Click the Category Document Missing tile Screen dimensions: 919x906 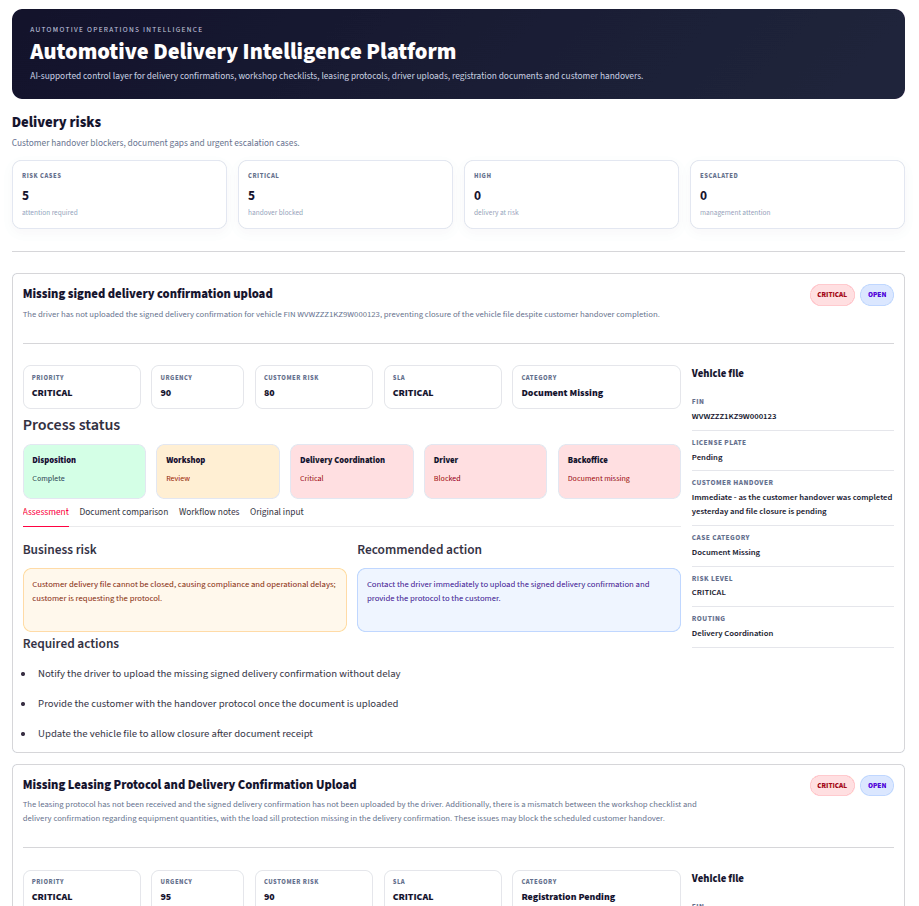pyautogui.click(x=597, y=387)
